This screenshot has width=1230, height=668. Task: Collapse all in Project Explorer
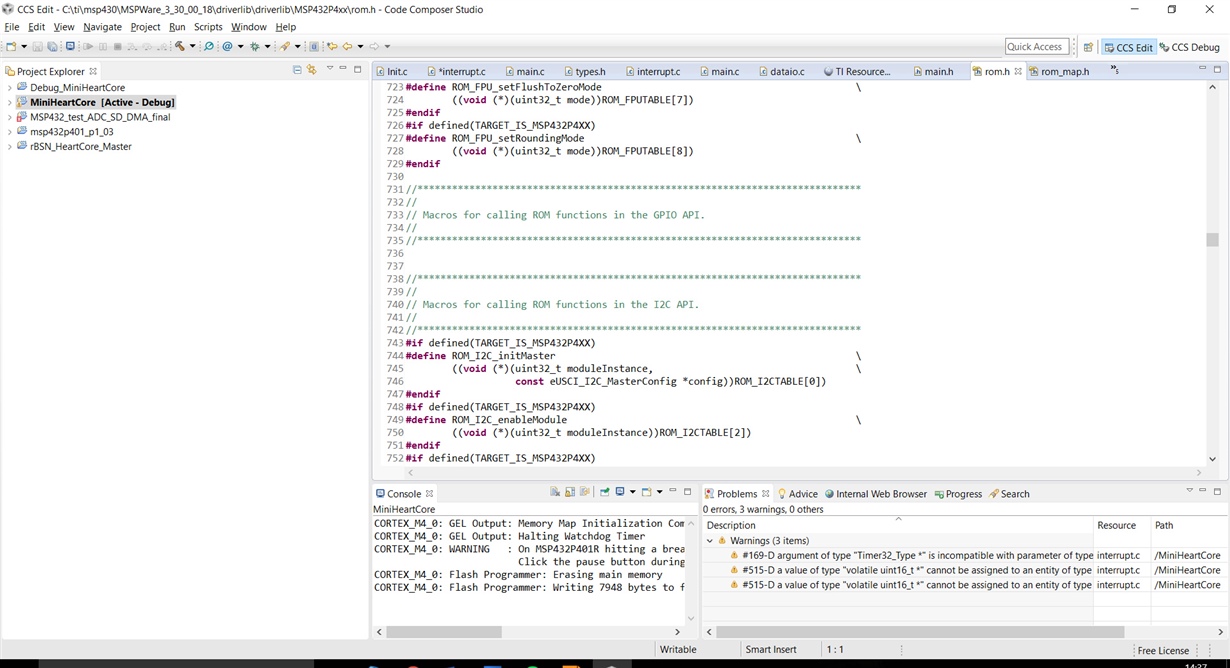297,70
